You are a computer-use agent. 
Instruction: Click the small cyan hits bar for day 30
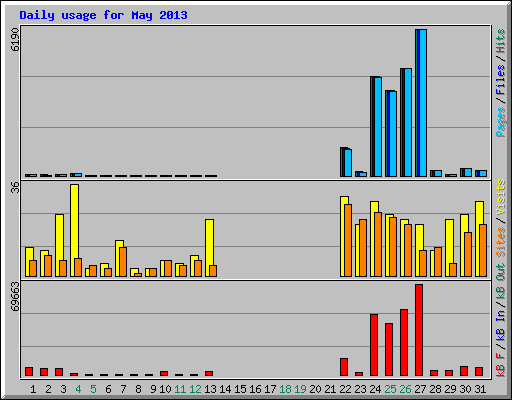point(468,173)
